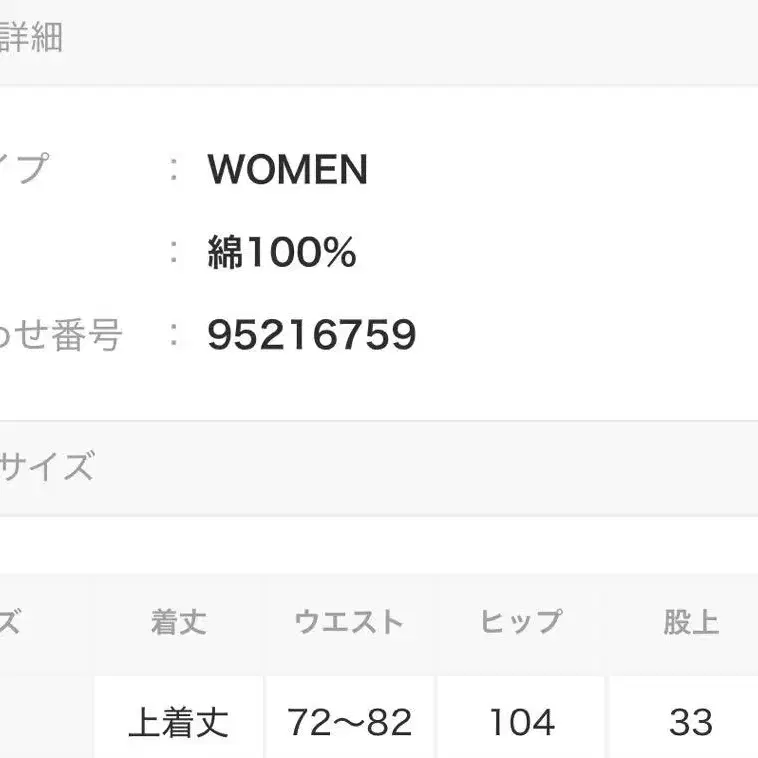This screenshot has height=758, width=758.
Task: Select the 上着丈 table cell
Action: pos(179,721)
